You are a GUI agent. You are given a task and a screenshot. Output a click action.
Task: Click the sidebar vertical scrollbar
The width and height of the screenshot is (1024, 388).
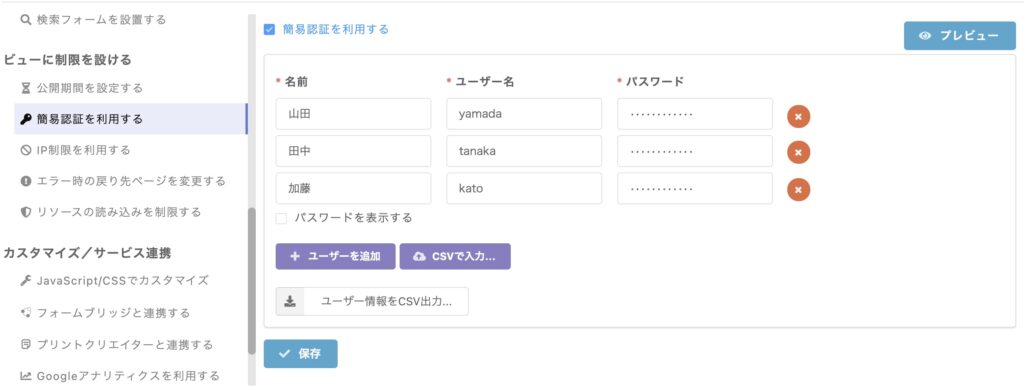252,281
